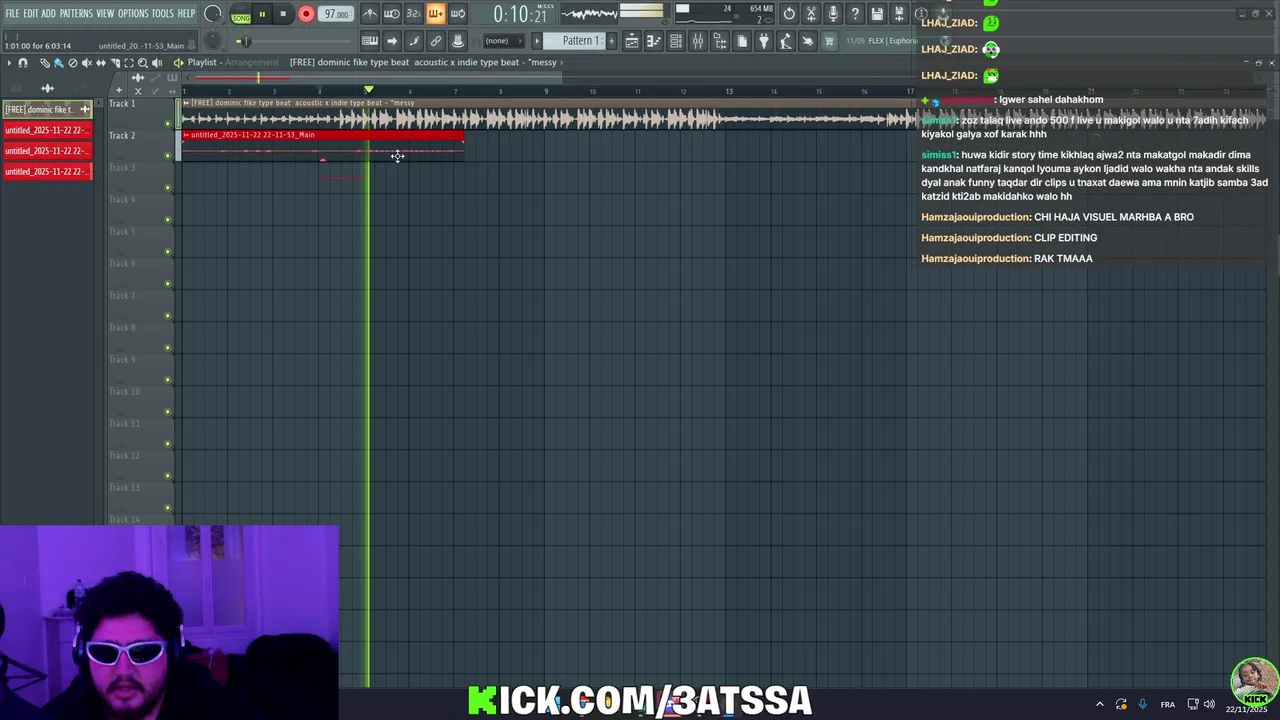Select the Zoom magnifier tool
This screenshot has width=1280, height=720.
tap(143, 62)
